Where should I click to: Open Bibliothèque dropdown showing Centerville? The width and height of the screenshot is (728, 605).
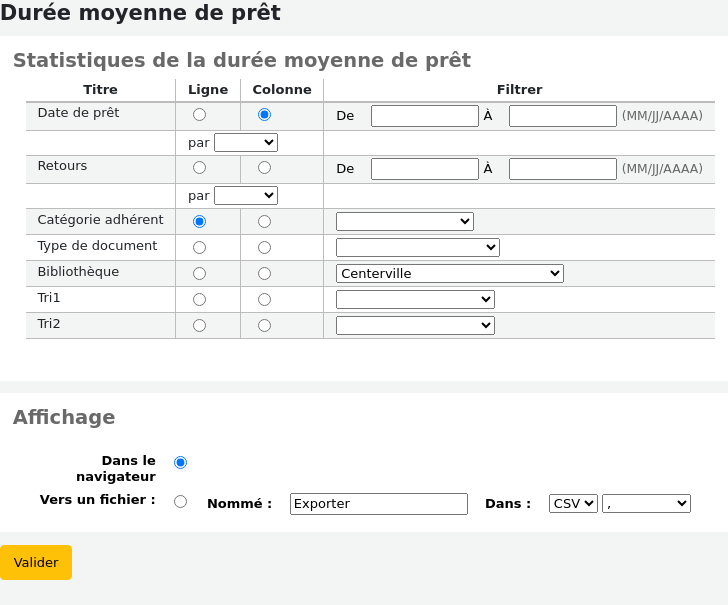[x=450, y=273]
